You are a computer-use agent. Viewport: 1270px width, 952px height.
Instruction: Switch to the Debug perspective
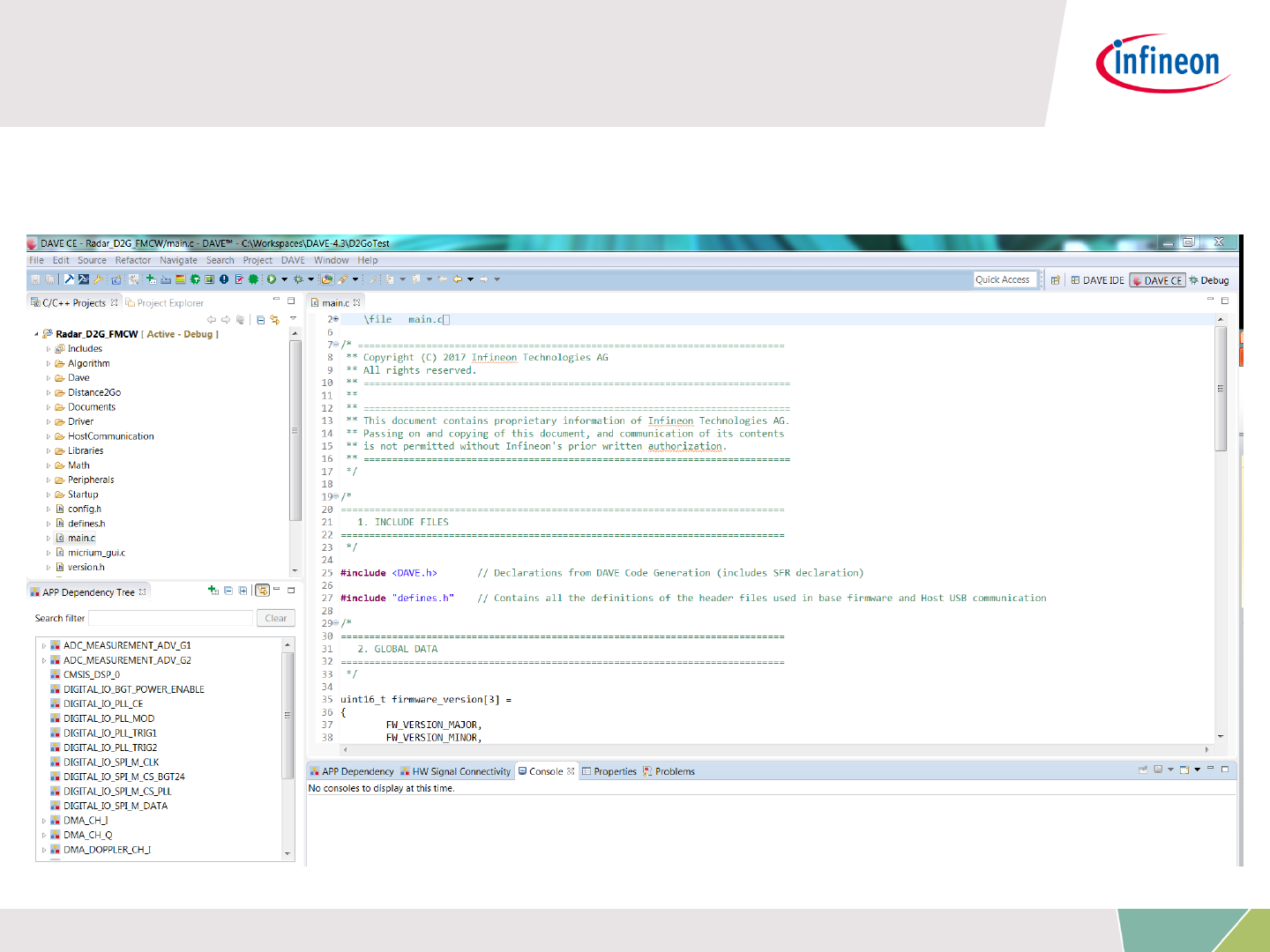(1208, 280)
